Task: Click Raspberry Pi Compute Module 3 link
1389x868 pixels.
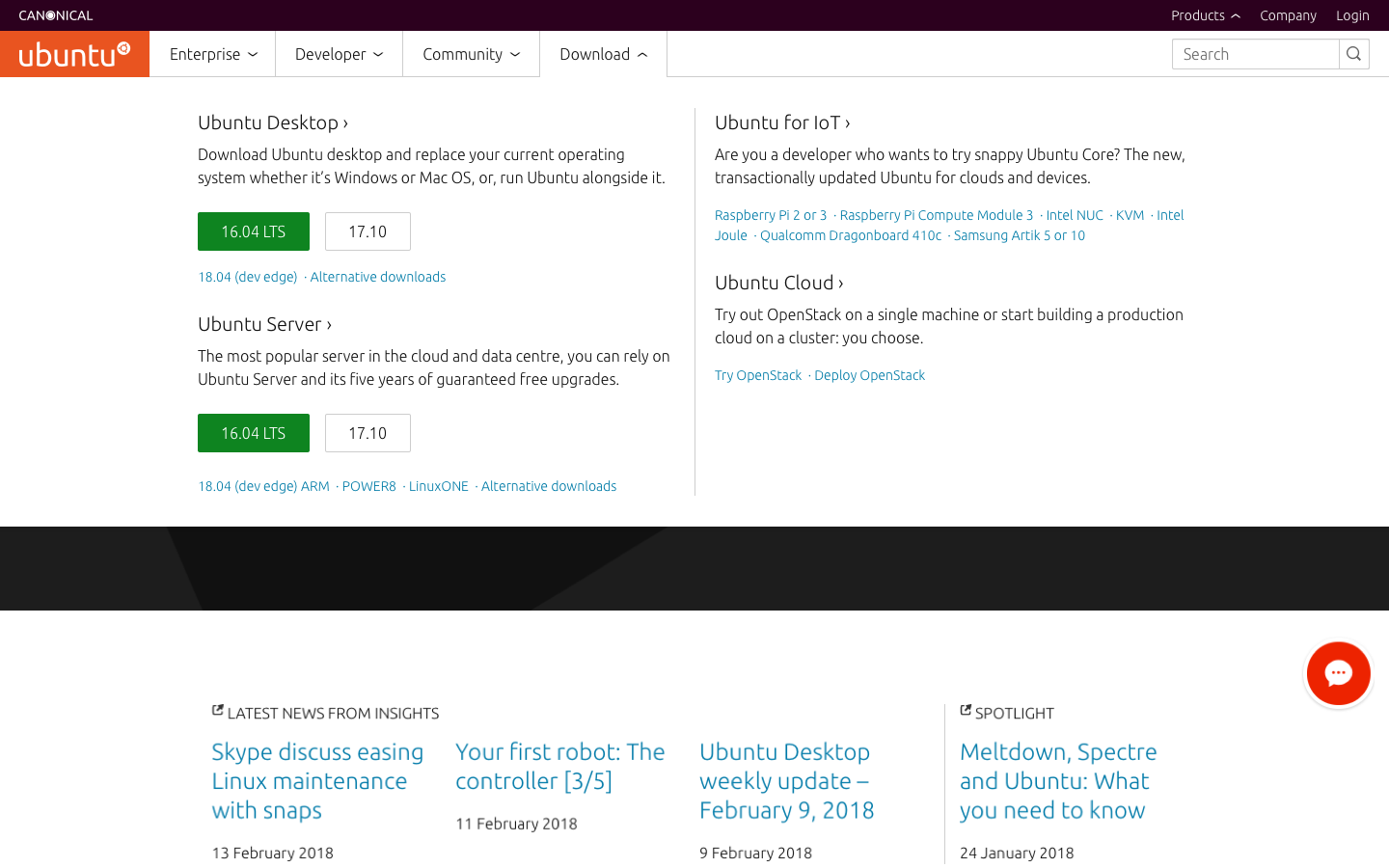Action: pyautogui.click(x=937, y=215)
